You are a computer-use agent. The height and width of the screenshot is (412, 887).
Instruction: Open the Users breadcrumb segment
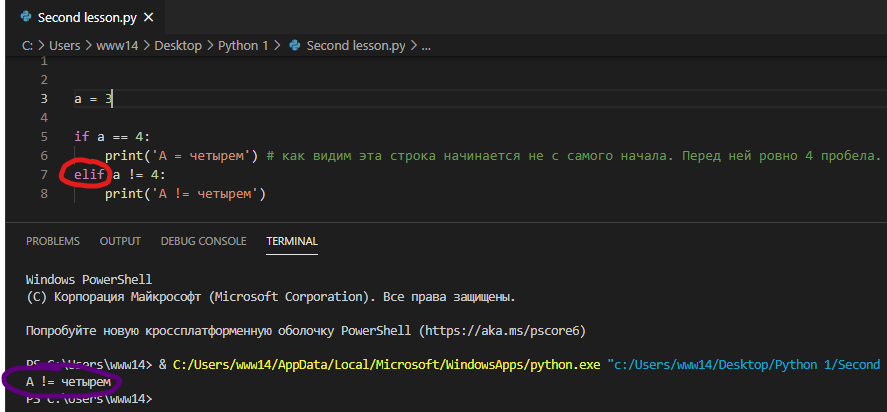(64, 46)
